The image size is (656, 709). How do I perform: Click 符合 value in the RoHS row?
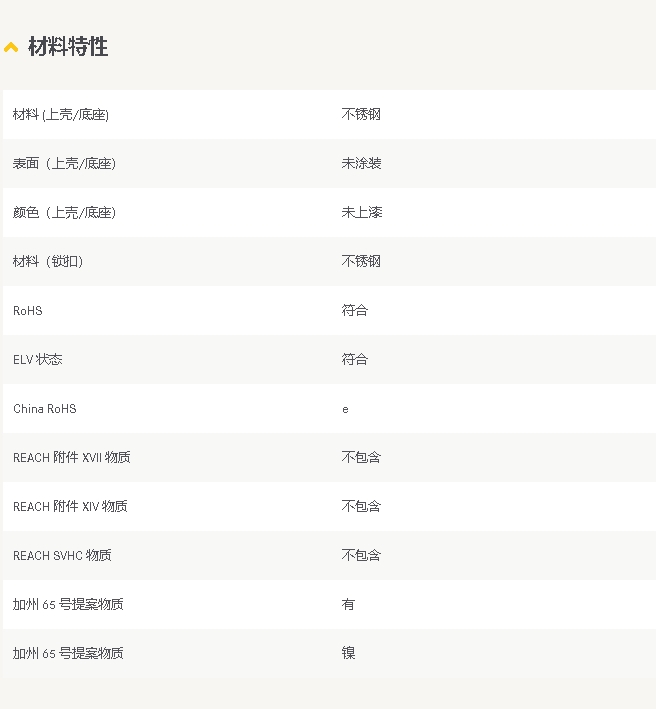click(355, 311)
